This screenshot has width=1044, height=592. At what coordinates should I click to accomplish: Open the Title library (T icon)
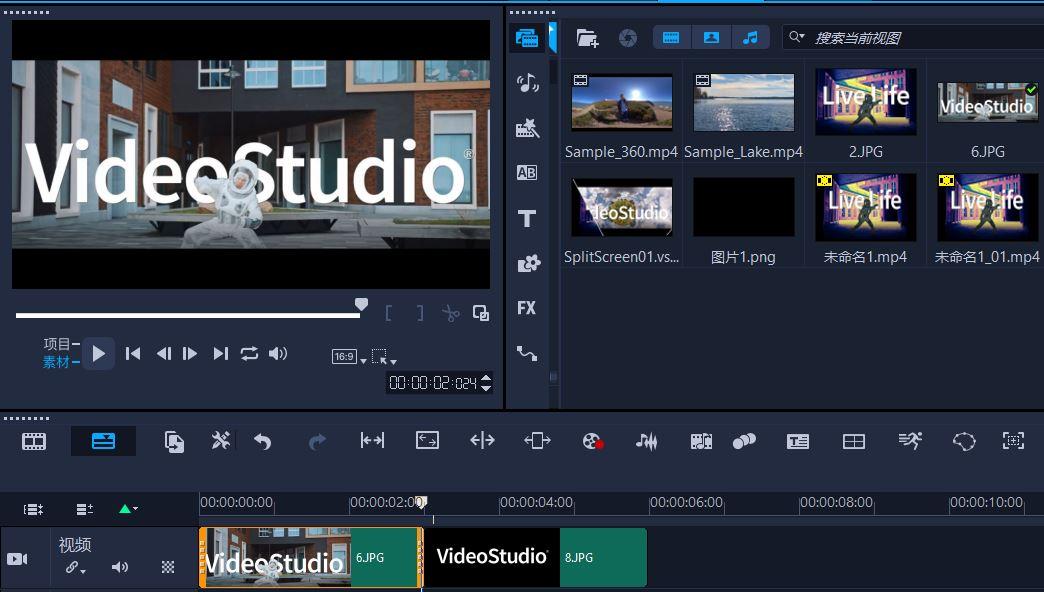526,218
